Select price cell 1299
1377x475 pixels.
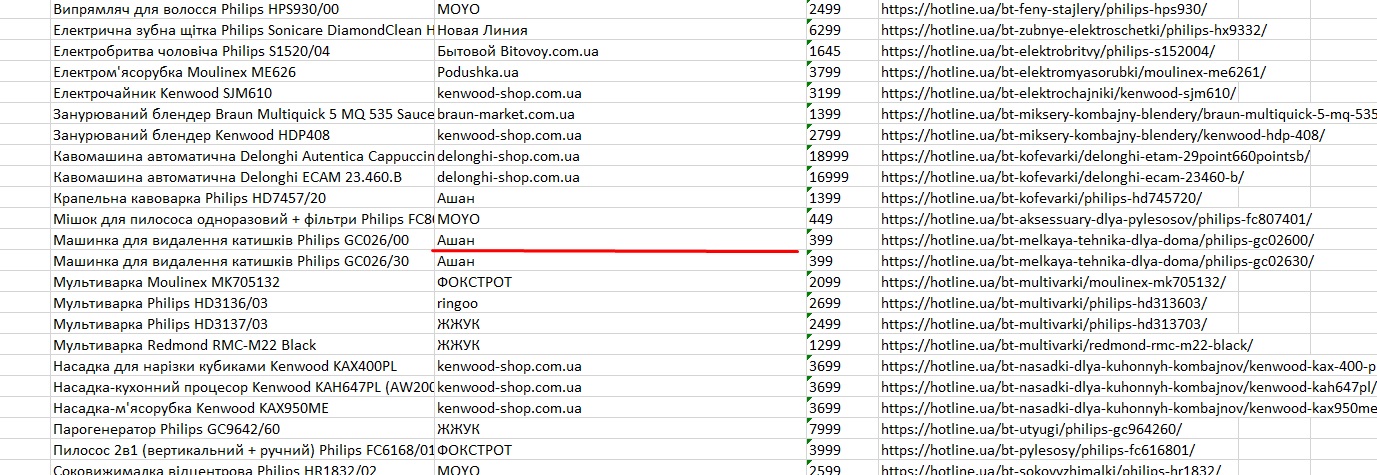coord(842,345)
